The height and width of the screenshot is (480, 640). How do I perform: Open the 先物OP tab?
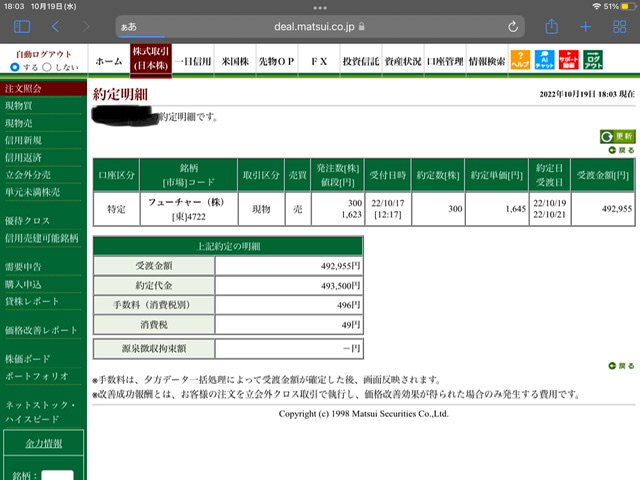pos(277,61)
